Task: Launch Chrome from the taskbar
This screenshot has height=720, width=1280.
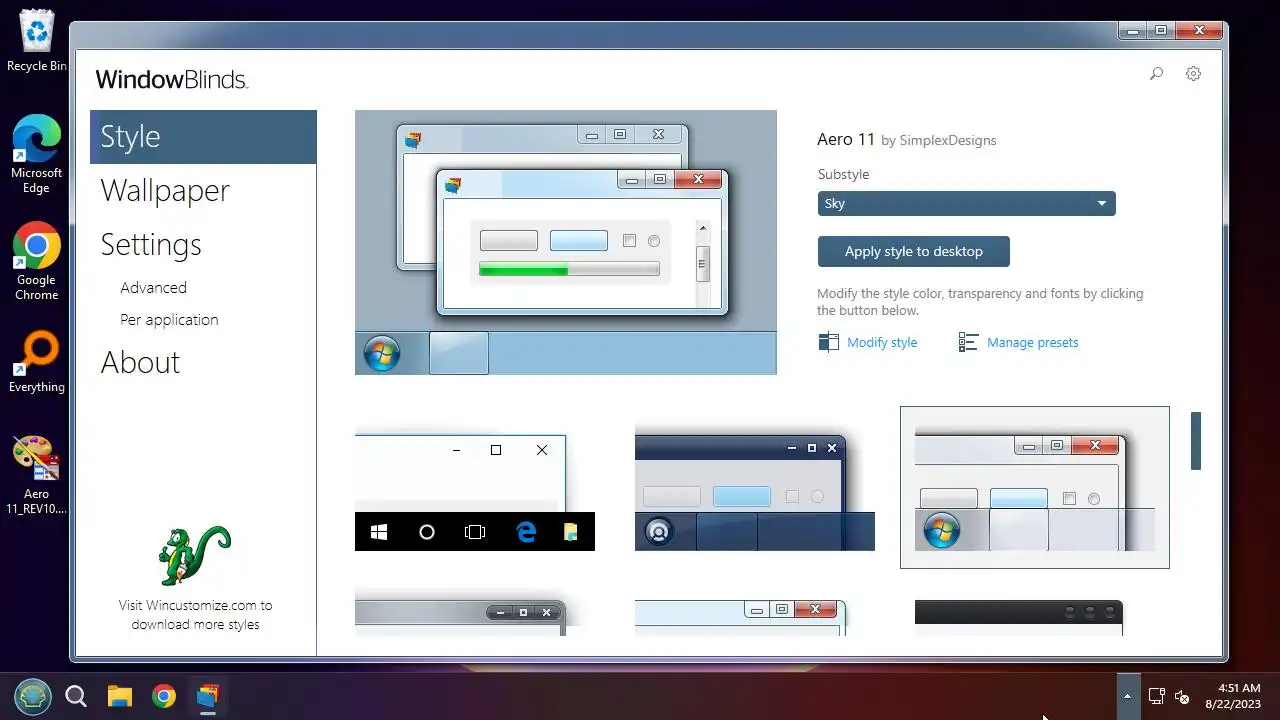Action: pos(164,696)
